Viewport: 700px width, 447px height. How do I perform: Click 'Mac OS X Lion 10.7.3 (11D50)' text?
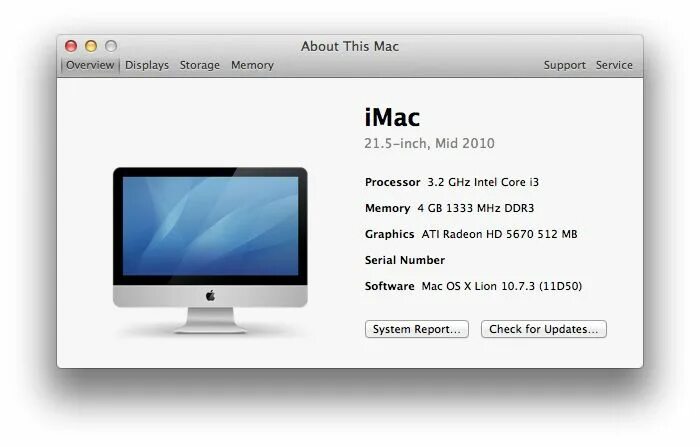click(502, 286)
